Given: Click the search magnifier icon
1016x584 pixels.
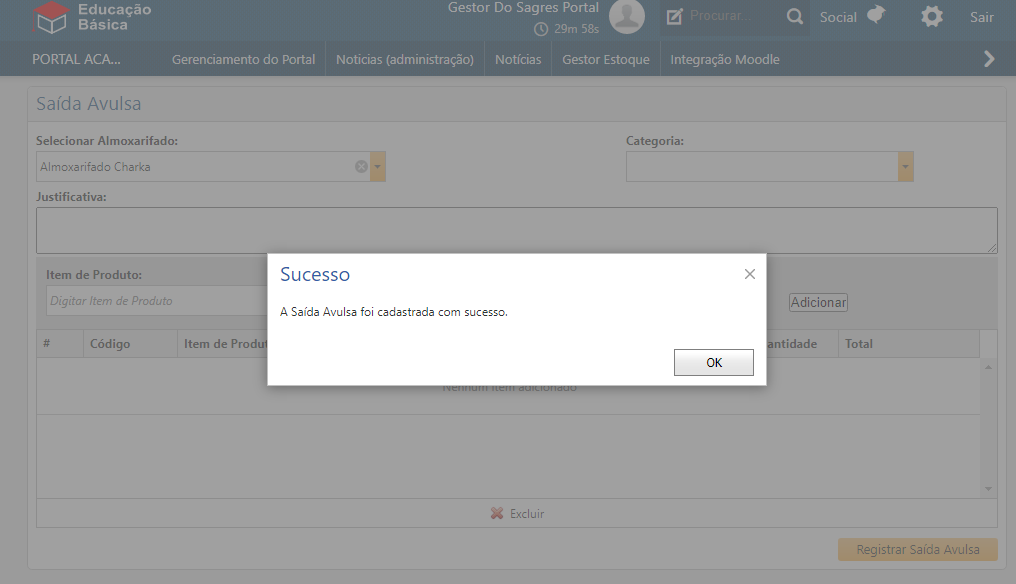Looking at the screenshot, I should 794,17.
